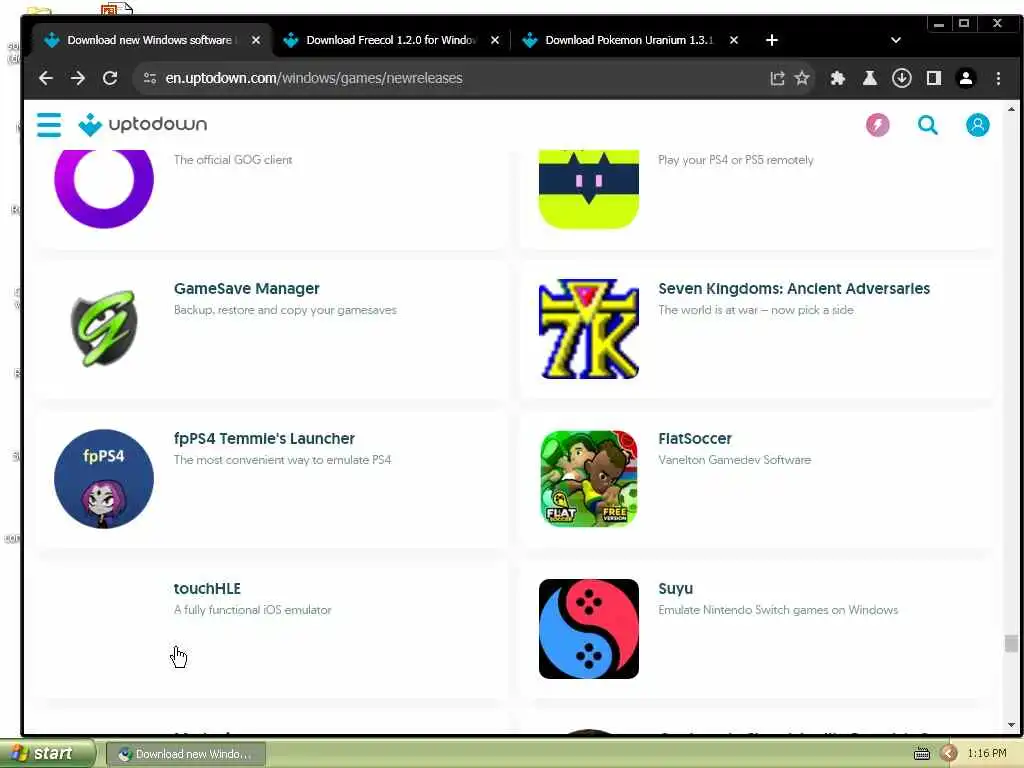This screenshot has width=1024, height=768.
Task: Click 'The official GOG client' text
Action: tap(232, 160)
